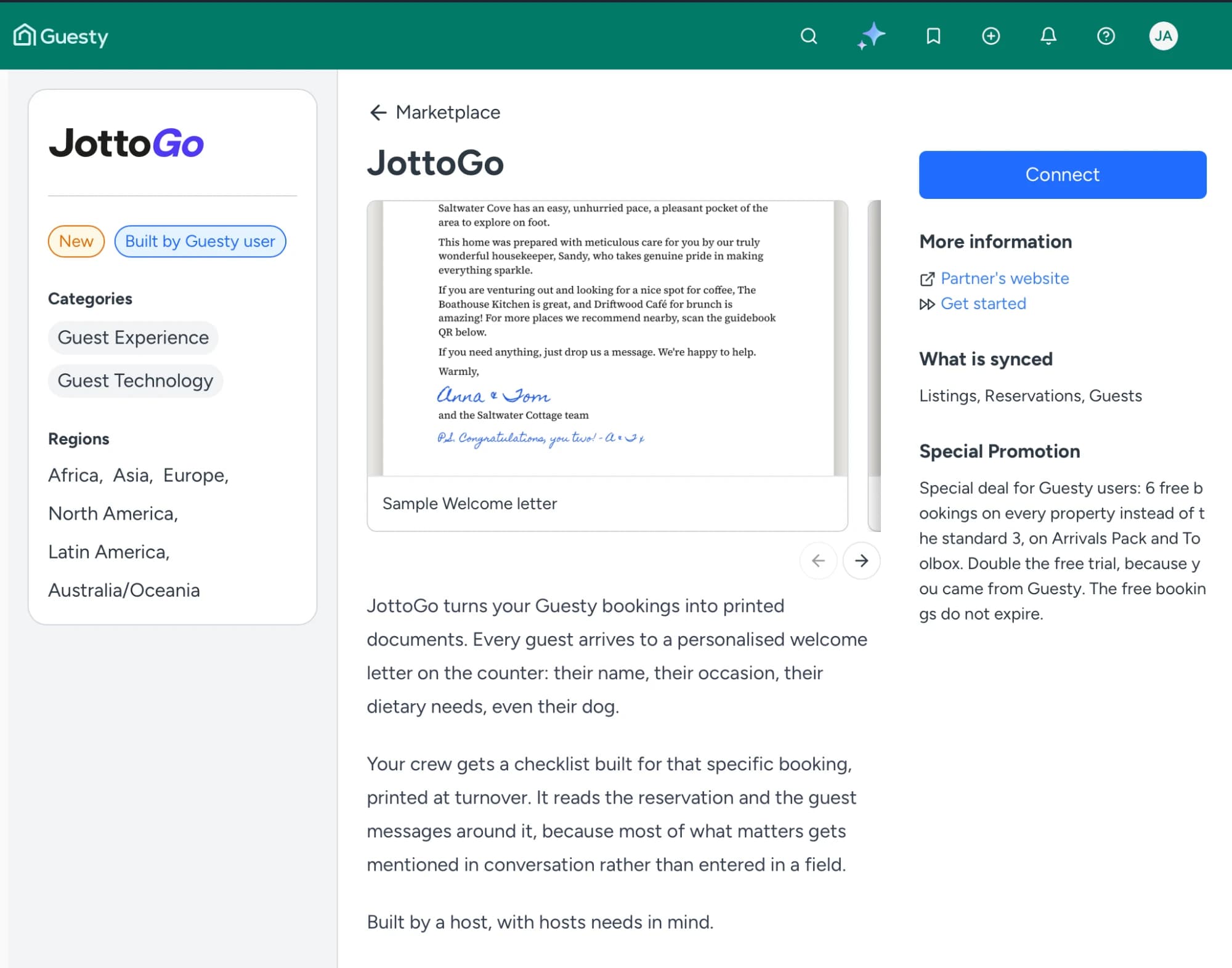Go to previous carousel image

tap(818, 560)
